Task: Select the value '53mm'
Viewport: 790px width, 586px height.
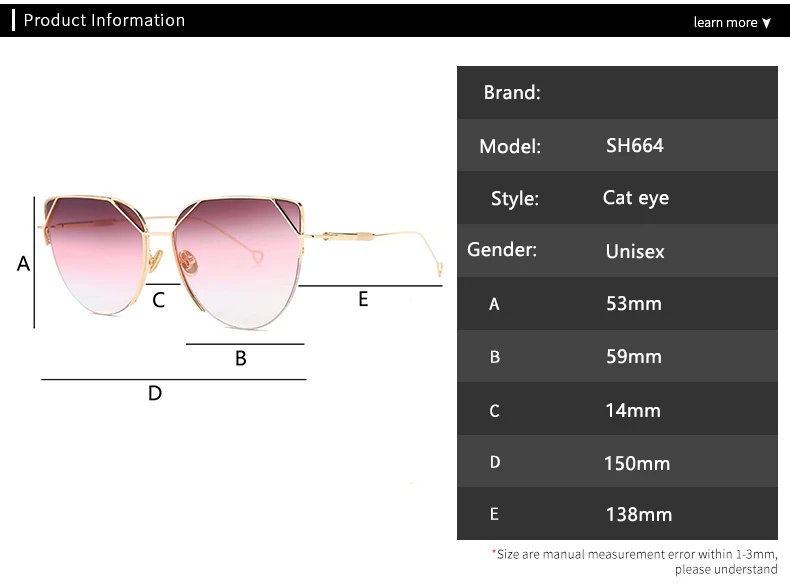Action: 634,303
